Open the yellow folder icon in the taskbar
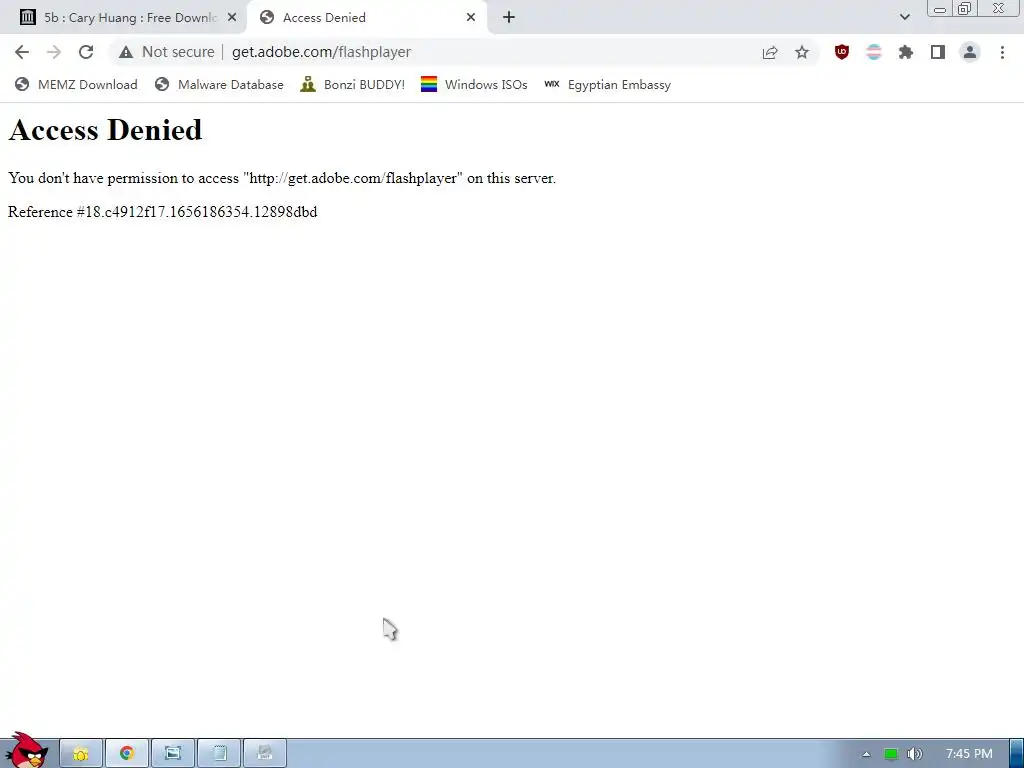Image resolution: width=1024 pixels, height=768 pixels. click(81, 754)
